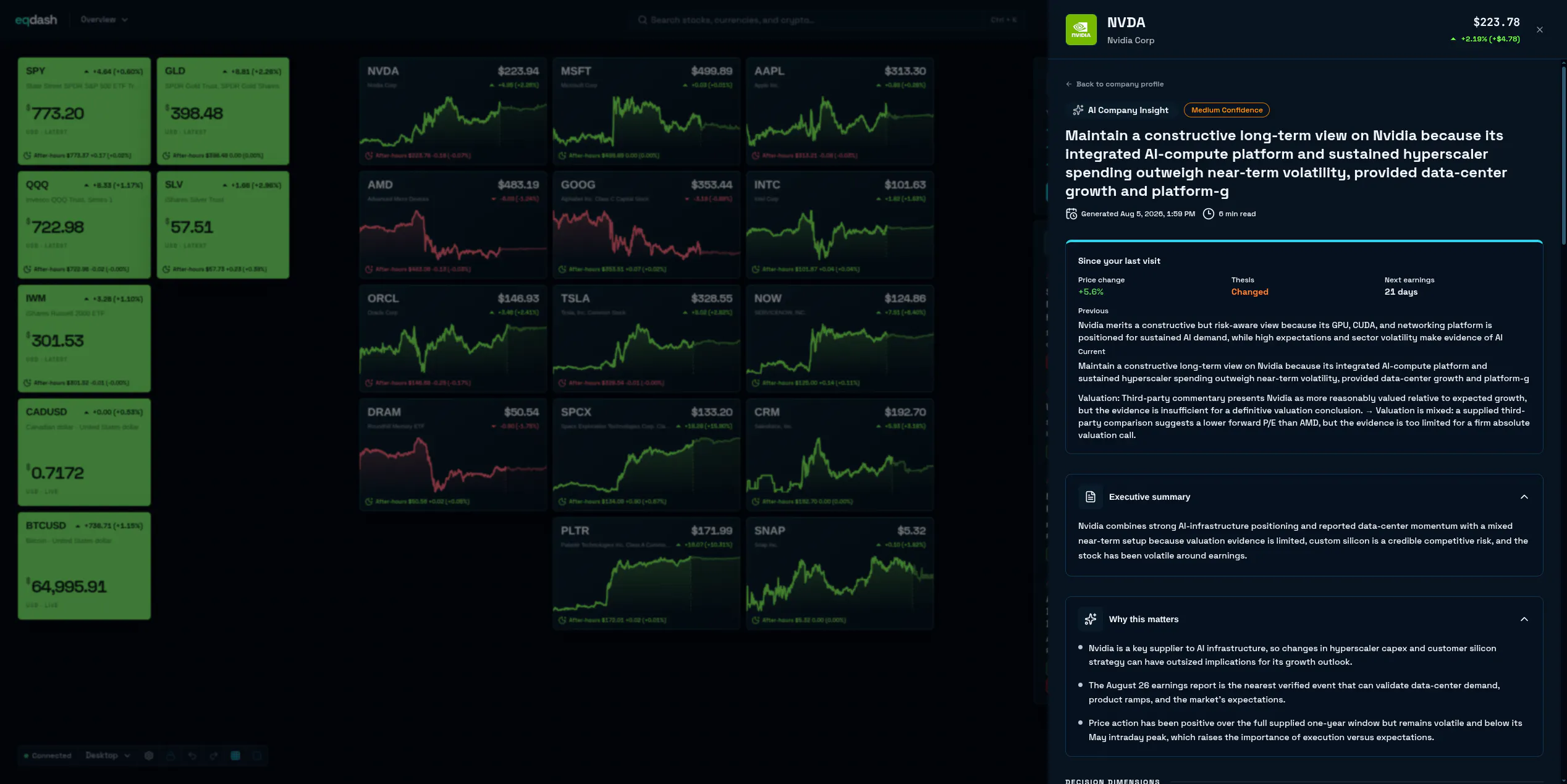The image size is (1567, 784).
Task: Open the Overview dropdown in top bar
Action: pos(104,20)
